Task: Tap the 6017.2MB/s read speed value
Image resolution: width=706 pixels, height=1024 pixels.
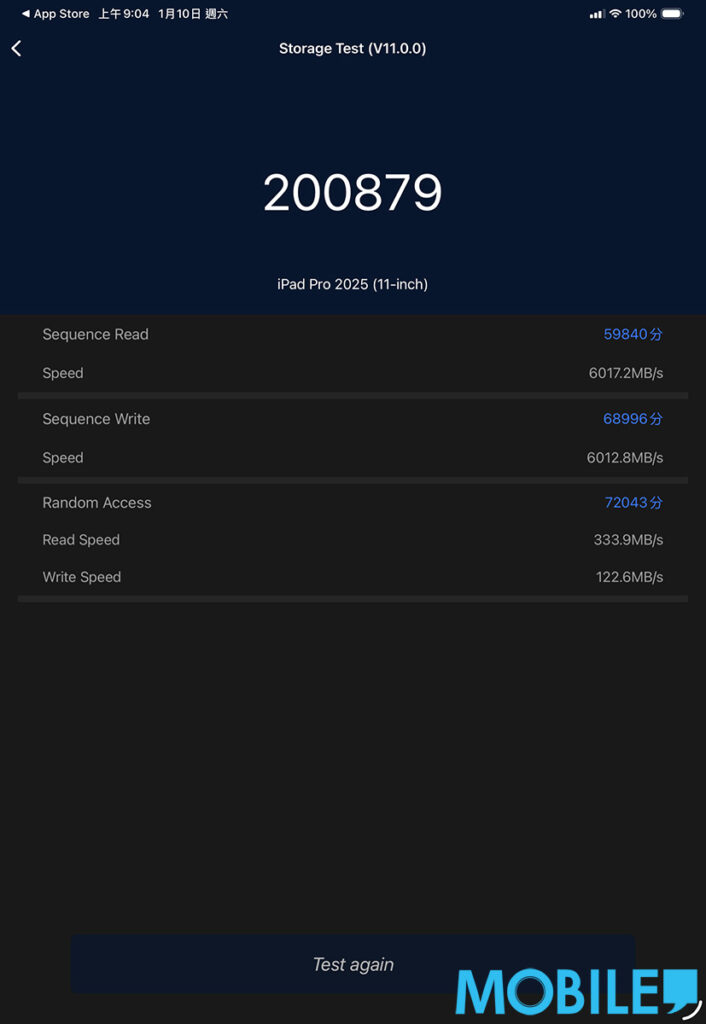Action: point(625,373)
